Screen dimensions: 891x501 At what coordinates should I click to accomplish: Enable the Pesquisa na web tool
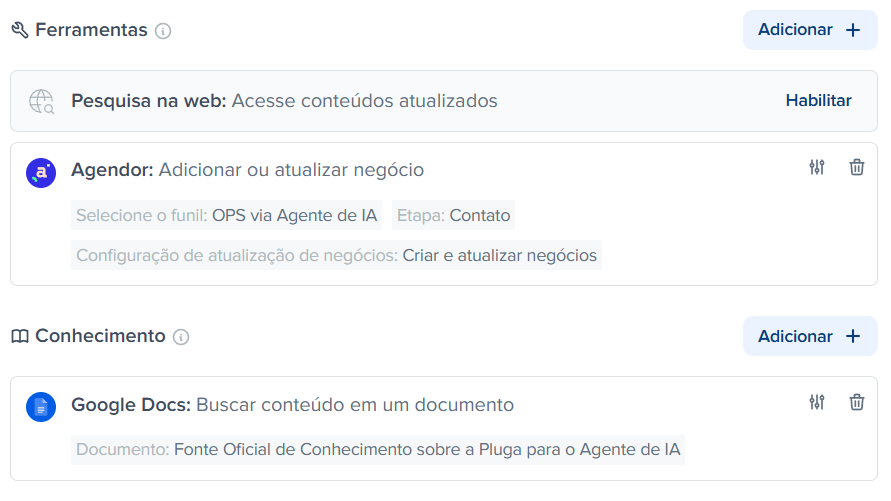(x=818, y=101)
